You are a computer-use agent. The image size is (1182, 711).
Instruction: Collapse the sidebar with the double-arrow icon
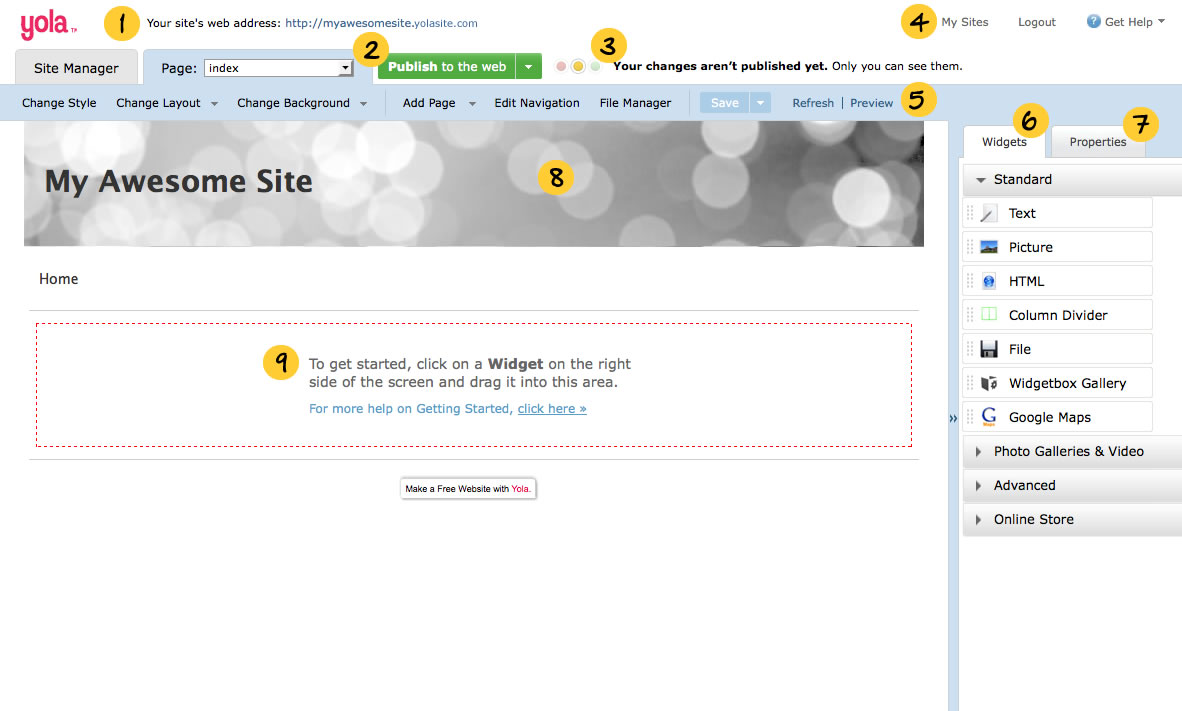pyautogui.click(x=953, y=418)
